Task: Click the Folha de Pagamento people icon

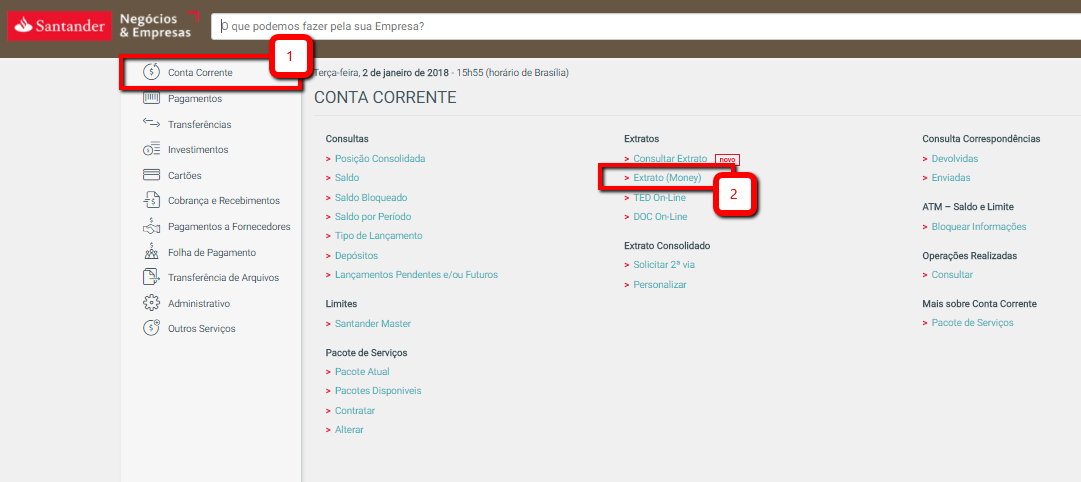Action: [151, 252]
